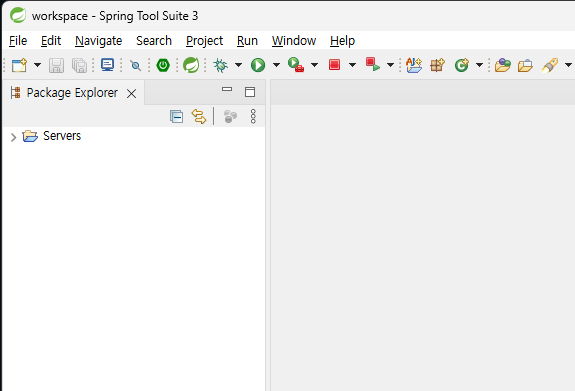Expand the Servers tree node

click(x=14, y=137)
